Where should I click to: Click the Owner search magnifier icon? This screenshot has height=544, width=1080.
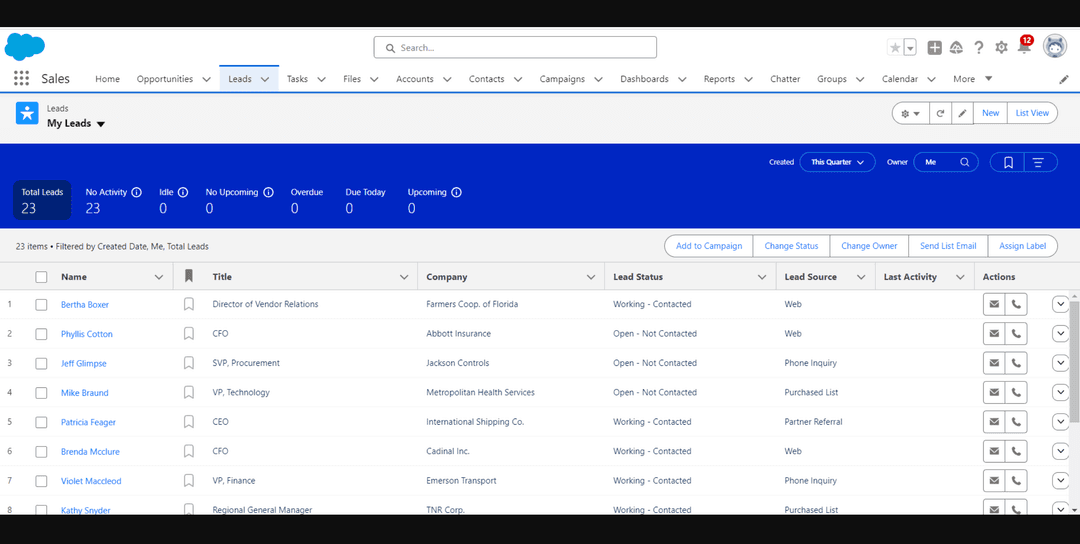click(x=965, y=163)
